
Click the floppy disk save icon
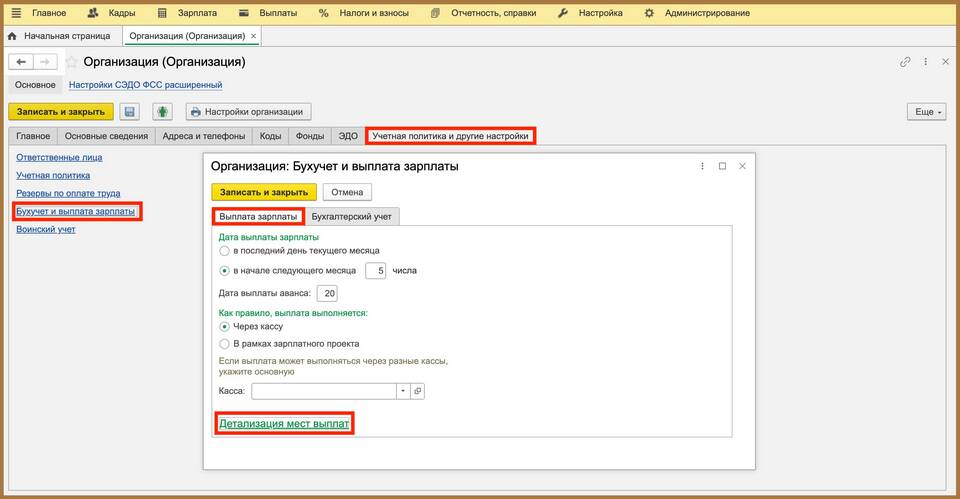click(x=129, y=112)
